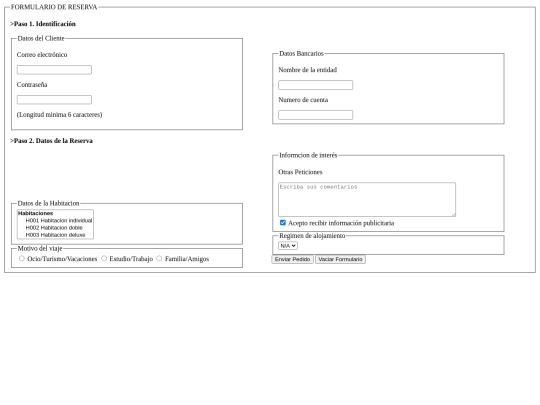Click the Regimen de alojamiento legend
The width and height of the screenshot is (540, 405).
[x=312, y=236]
